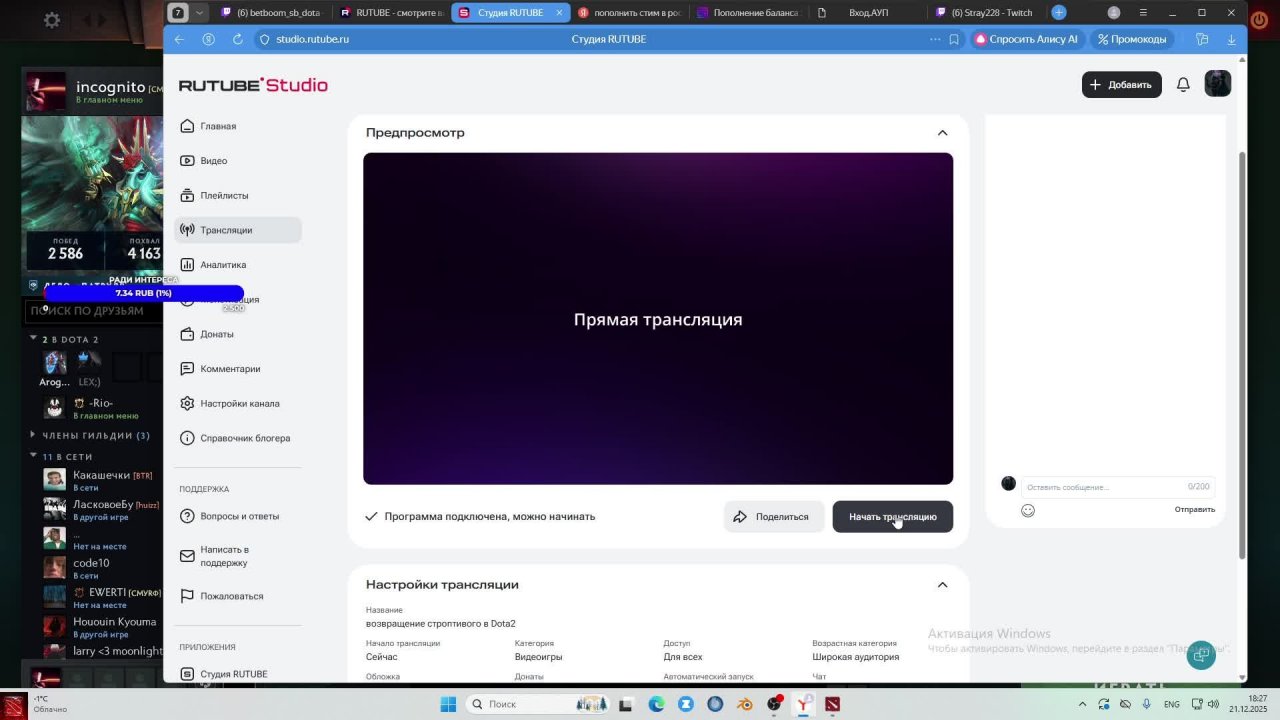This screenshot has height=720, width=1280.
Task: Open a new browser tab
Action: (1059, 12)
